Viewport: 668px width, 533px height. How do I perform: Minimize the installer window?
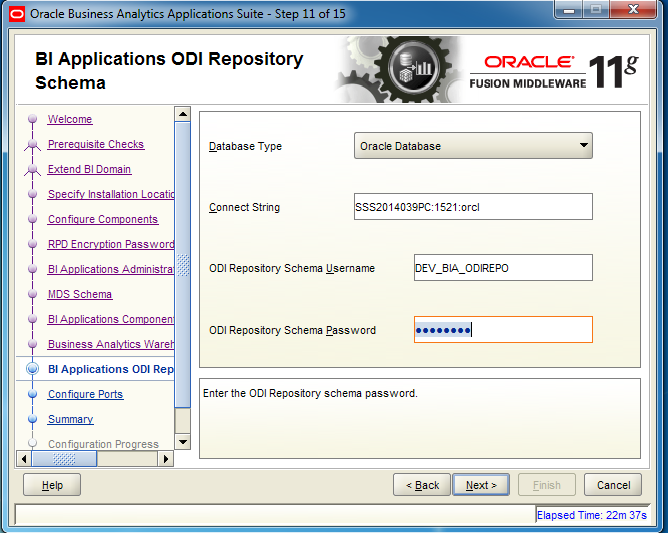(568, 10)
